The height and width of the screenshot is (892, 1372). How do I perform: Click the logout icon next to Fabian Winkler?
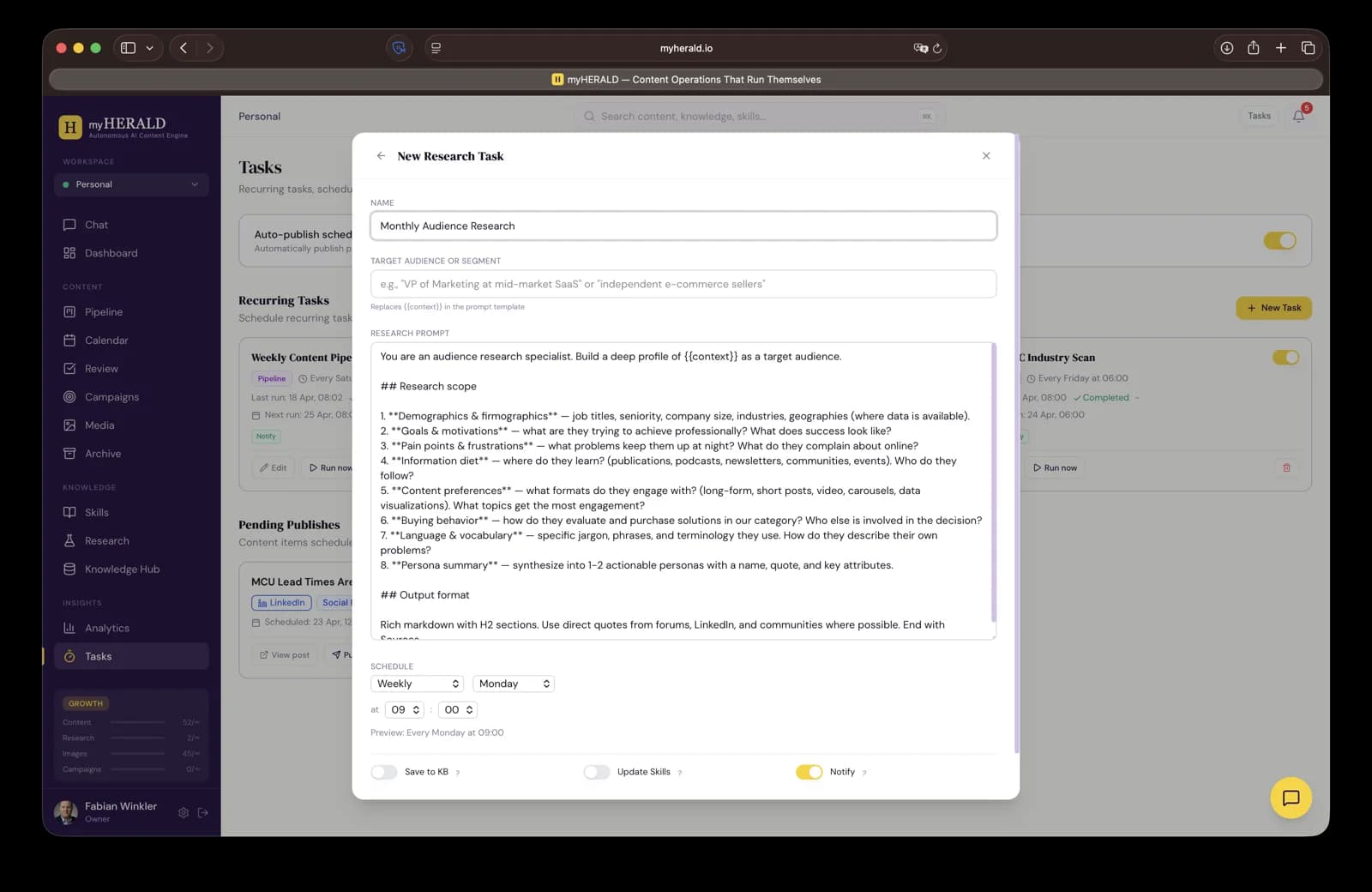pos(203,812)
